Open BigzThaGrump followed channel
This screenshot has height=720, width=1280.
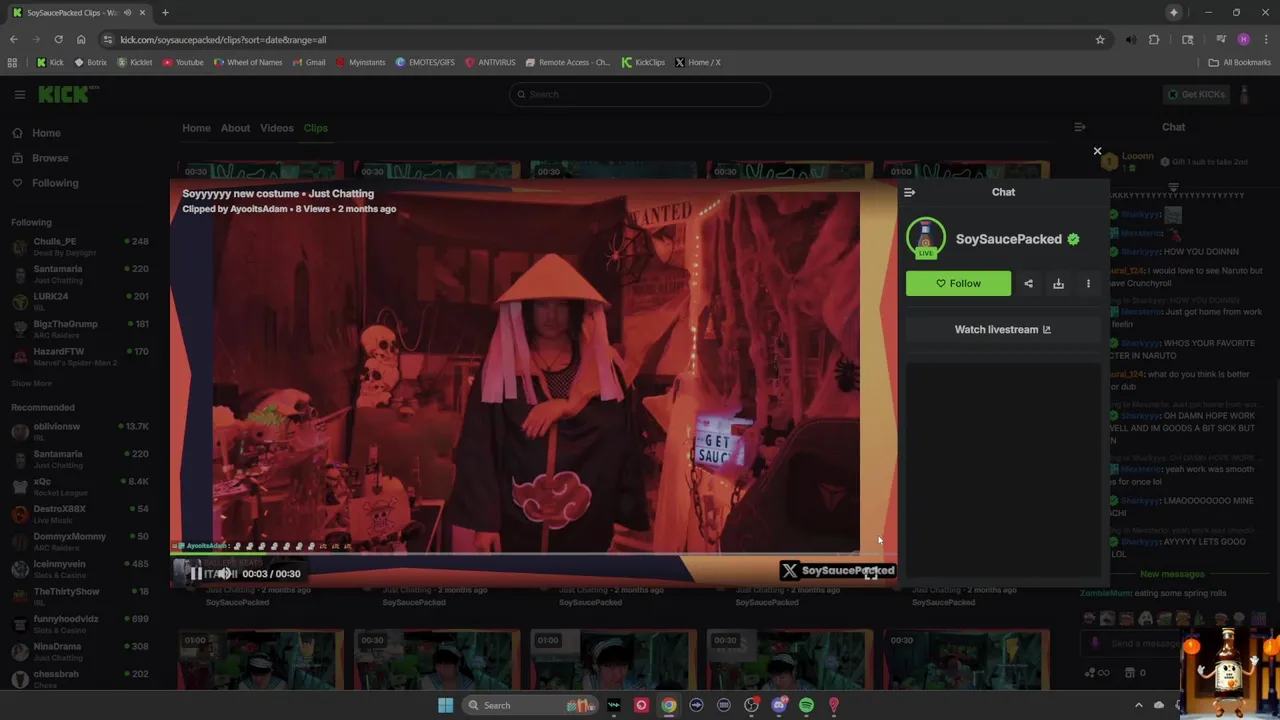click(80, 328)
